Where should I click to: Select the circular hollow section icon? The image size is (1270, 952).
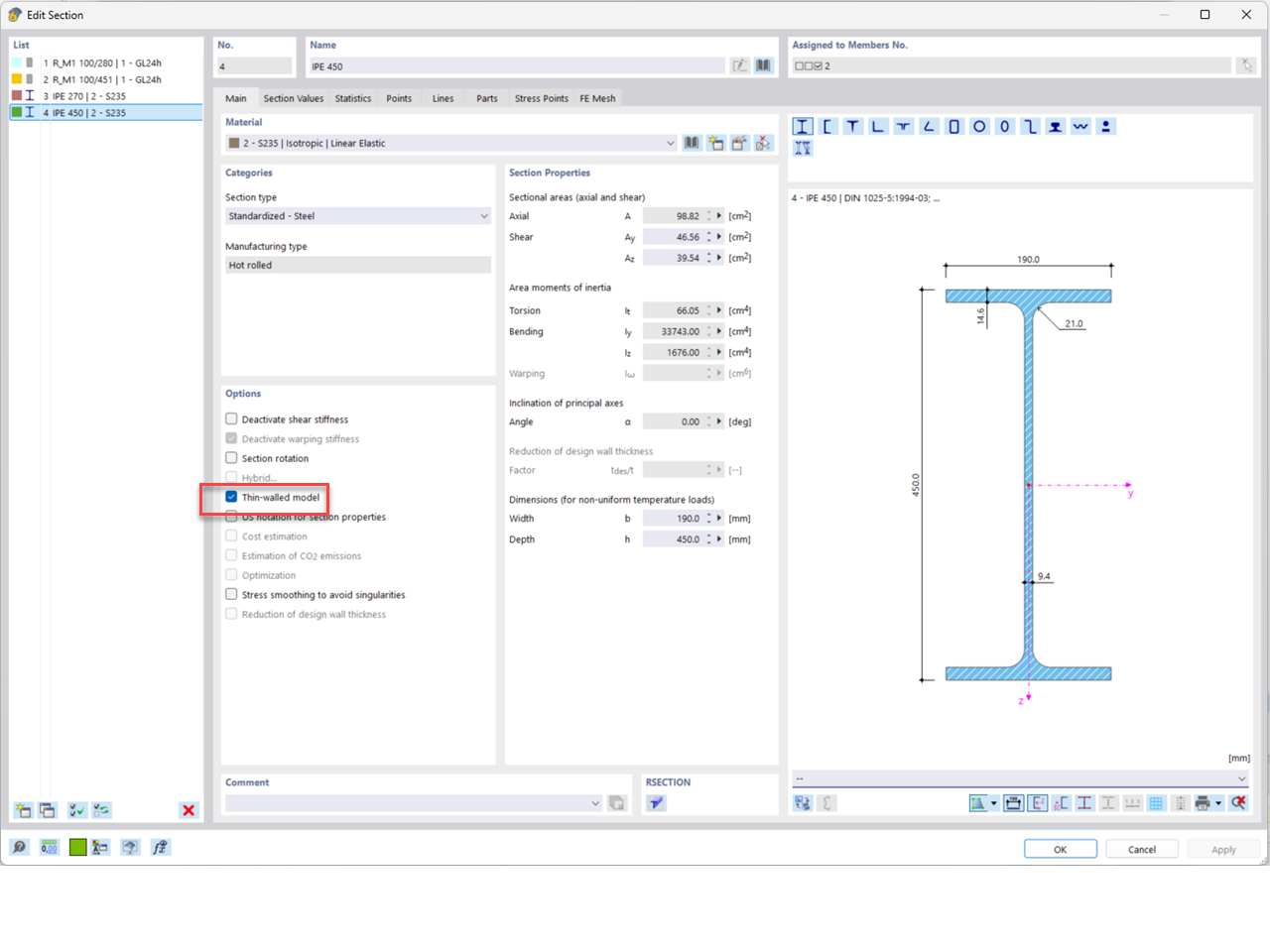point(979,126)
